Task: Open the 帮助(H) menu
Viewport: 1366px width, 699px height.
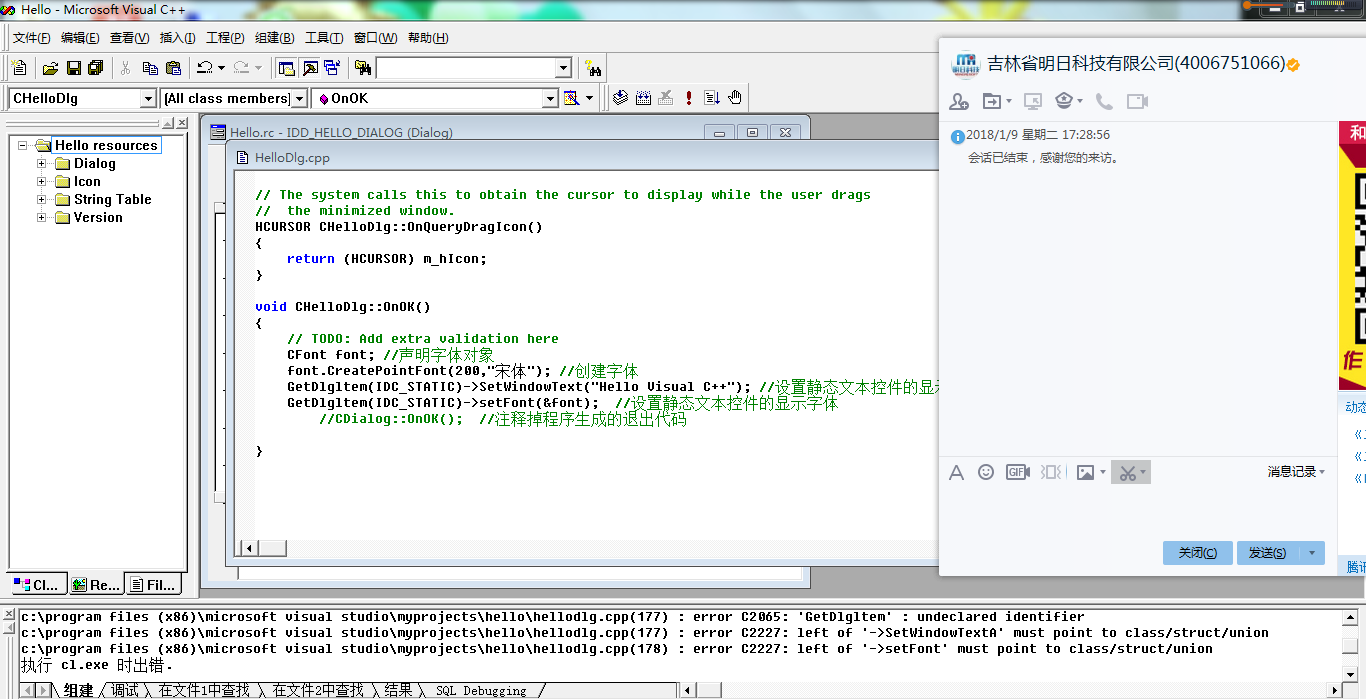Action: 428,38
